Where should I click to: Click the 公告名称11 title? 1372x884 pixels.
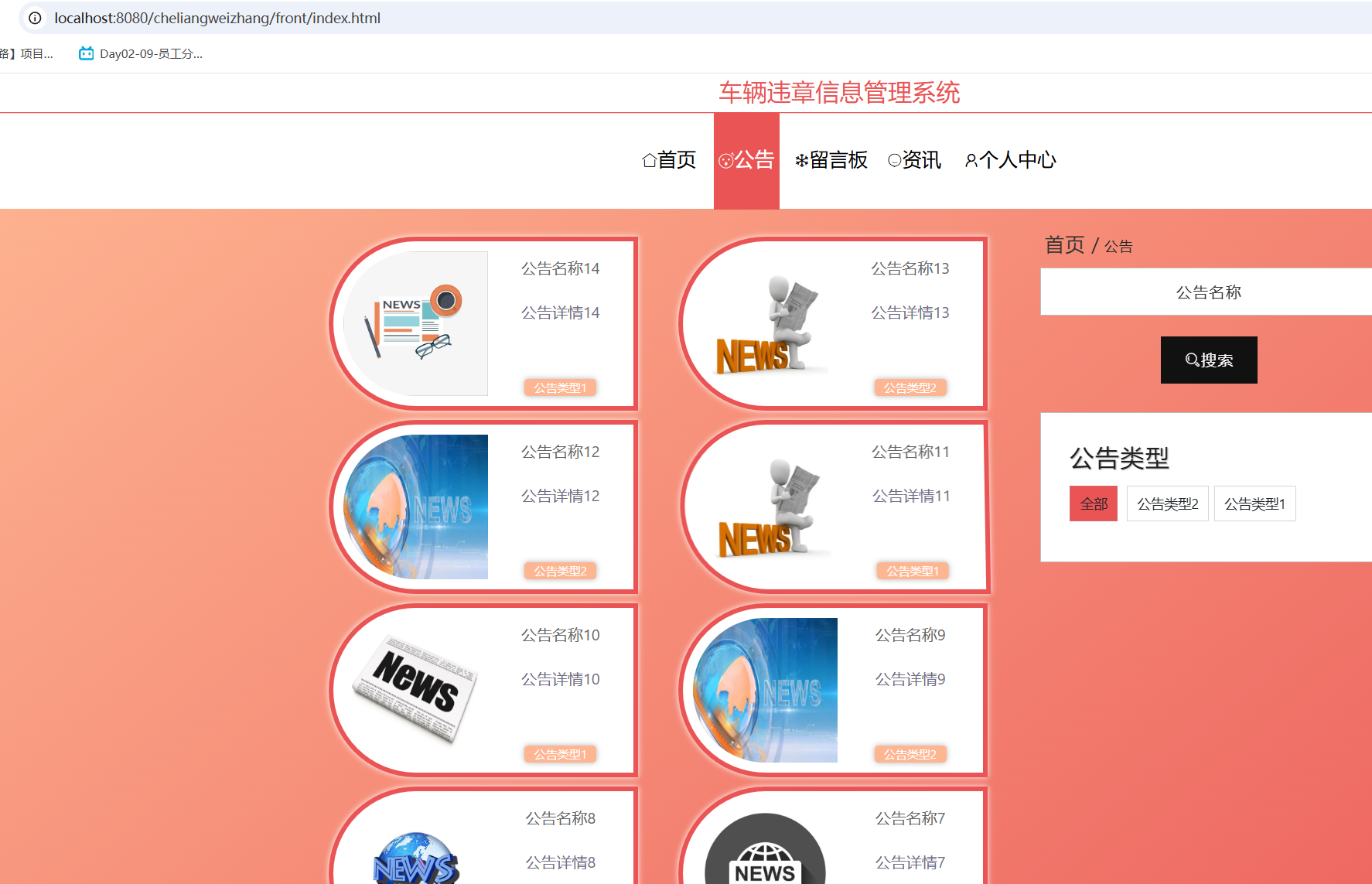pyautogui.click(x=911, y=452)
